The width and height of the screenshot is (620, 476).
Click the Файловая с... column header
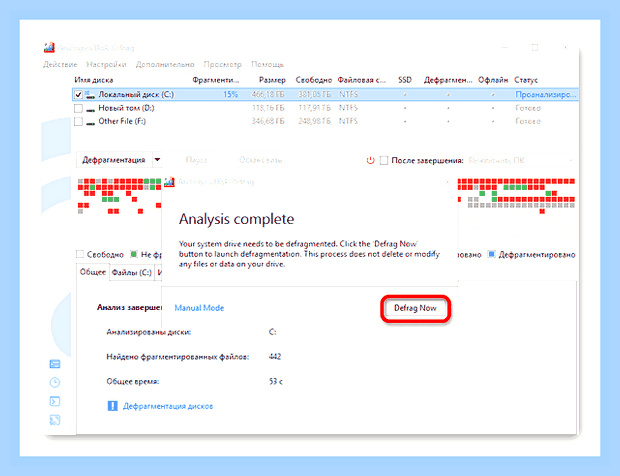tap(362, 80)
